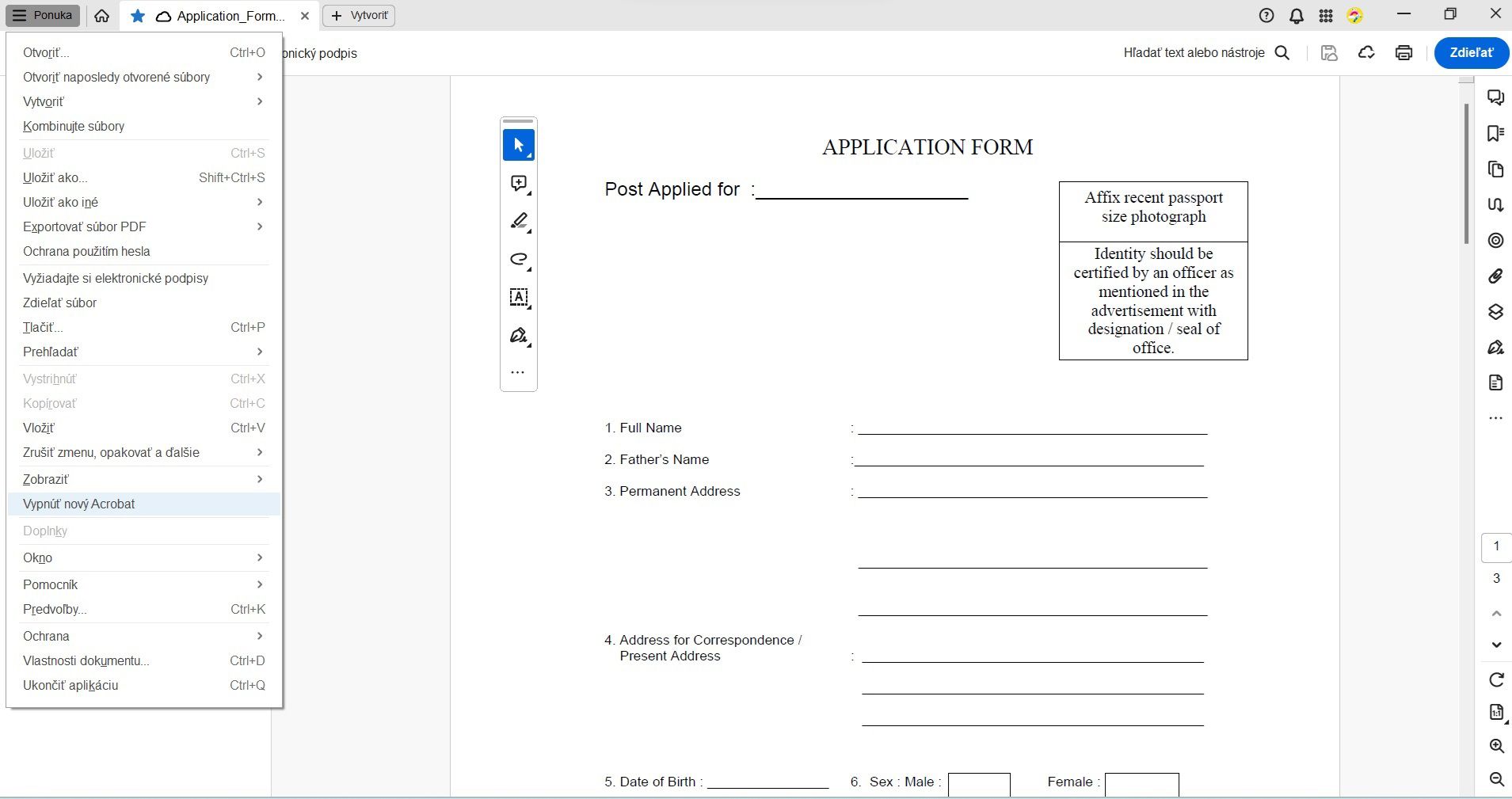Image resolution: width=1512 pixels, height=799 pixels.
Task: Click the blue star on the tab
Action: tap(138, 16)
